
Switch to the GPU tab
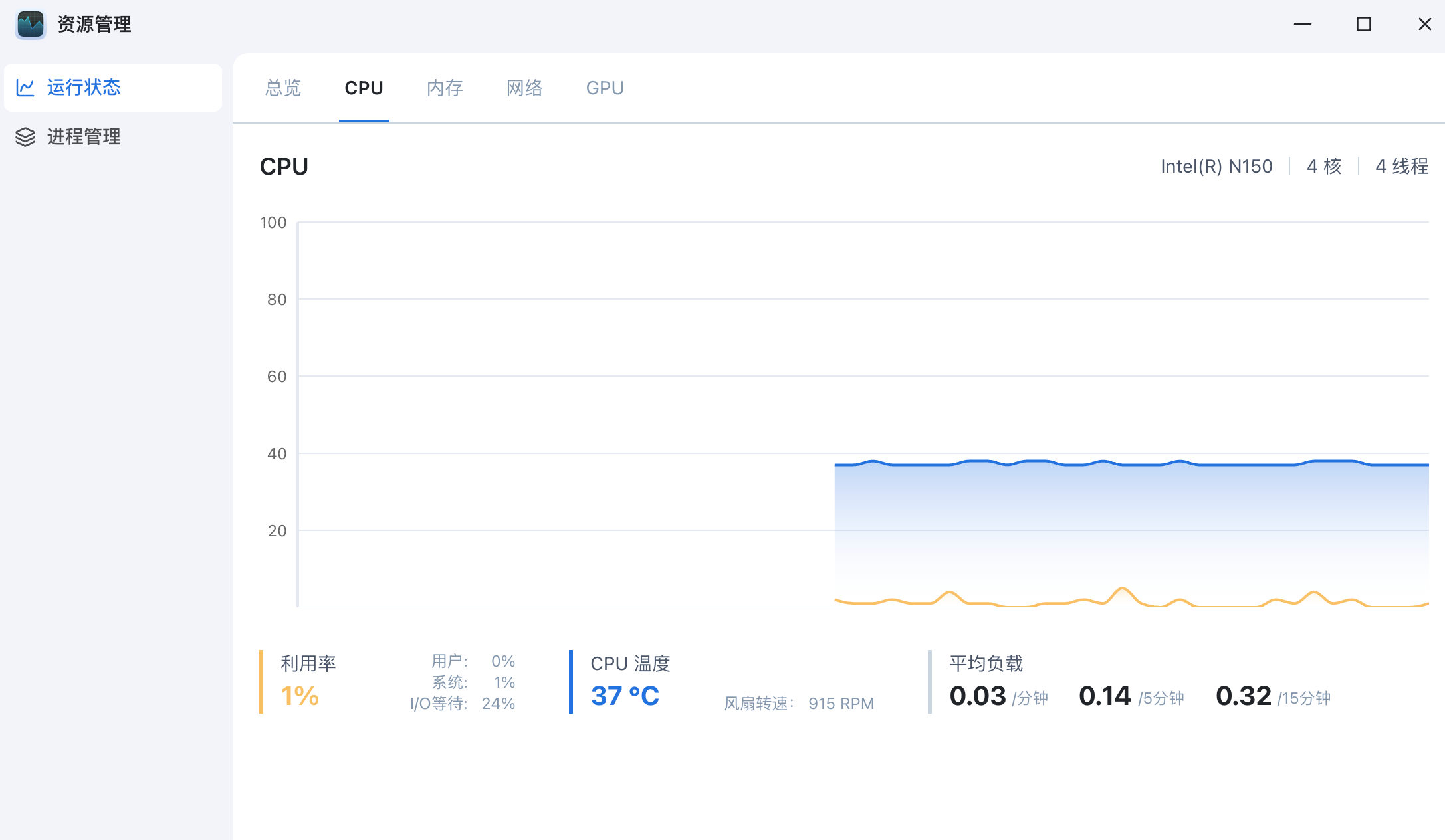coord(605,88)
